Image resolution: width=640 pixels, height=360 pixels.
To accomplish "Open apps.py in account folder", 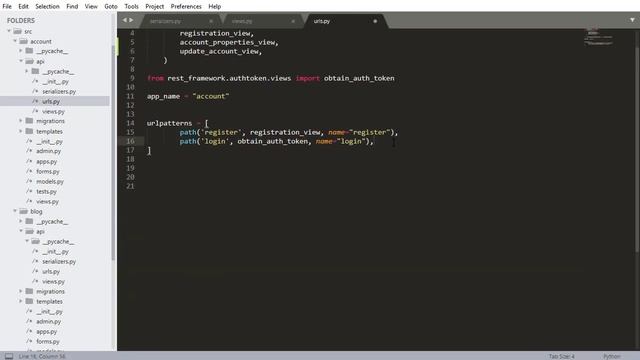I will pyautogui.click(x=47, y=161).
